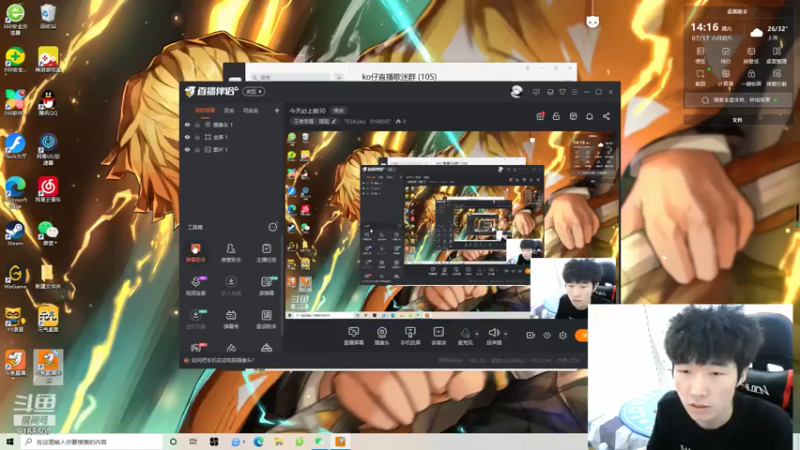Toggle preview eye icon in bottom bar
This screenshot has width=800, height=450.
coord(546,335)
